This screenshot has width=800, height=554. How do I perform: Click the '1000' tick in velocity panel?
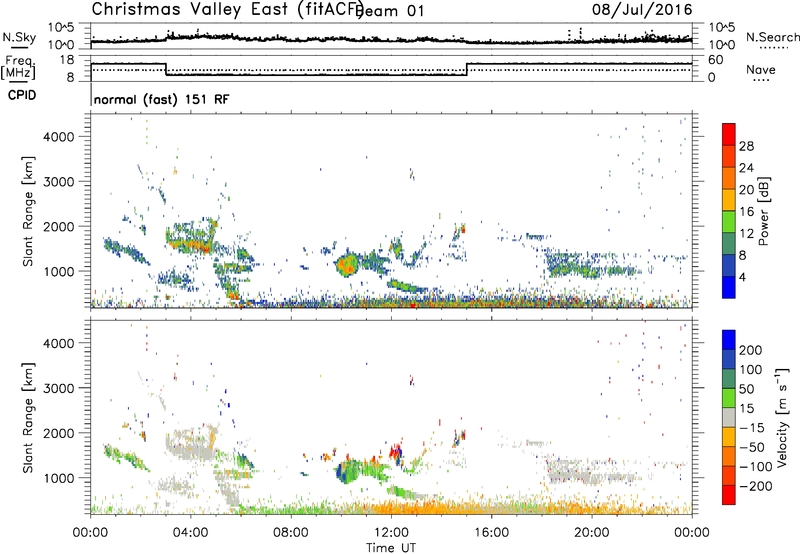coord(58,478)
